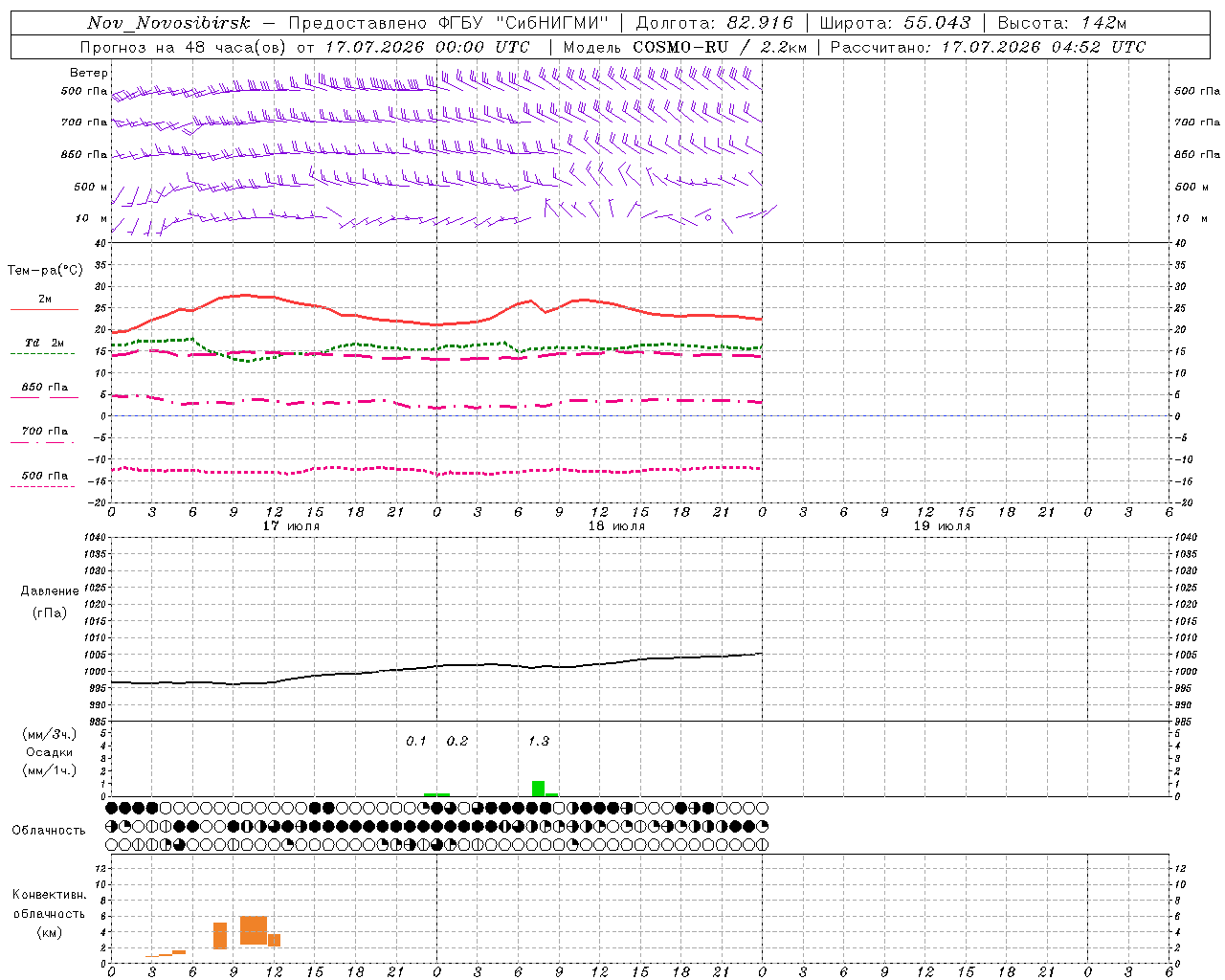
Task: Click the 850 гПа temperature legend entry
Action: pyautogui.click(x=45, y=391)
